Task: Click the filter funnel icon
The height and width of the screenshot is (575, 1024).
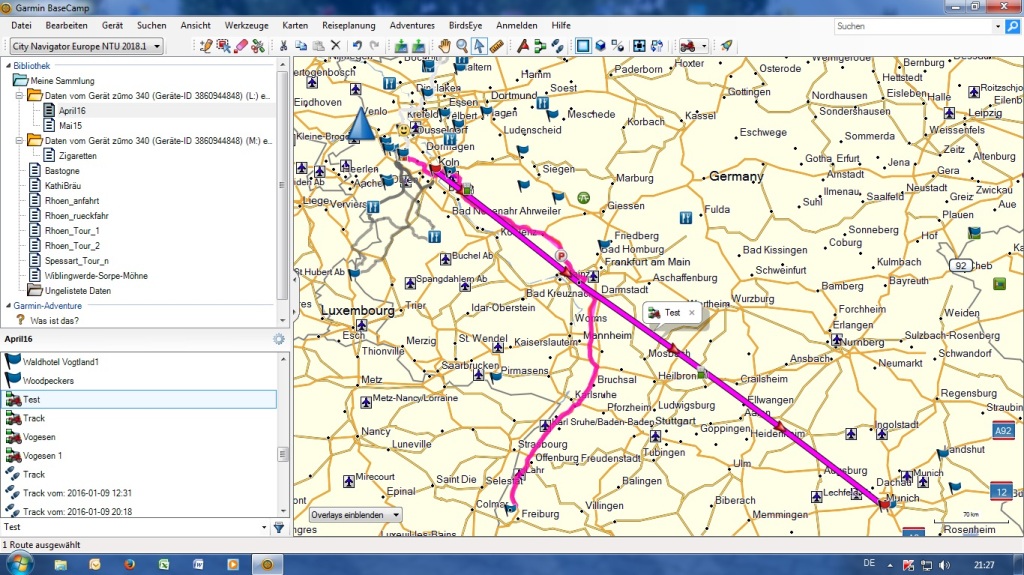Action: point(279,527)
